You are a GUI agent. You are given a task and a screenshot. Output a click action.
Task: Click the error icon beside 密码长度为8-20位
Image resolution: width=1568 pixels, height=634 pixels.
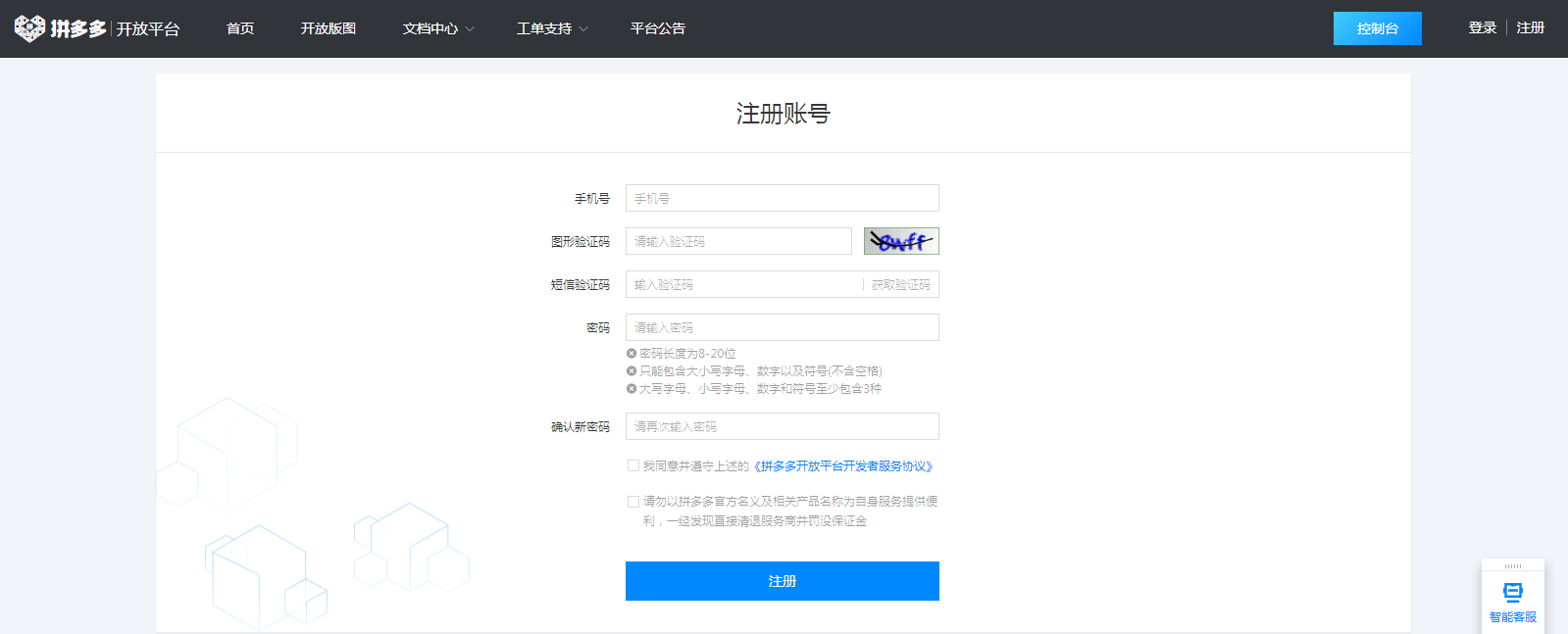(x=632, y=354)
